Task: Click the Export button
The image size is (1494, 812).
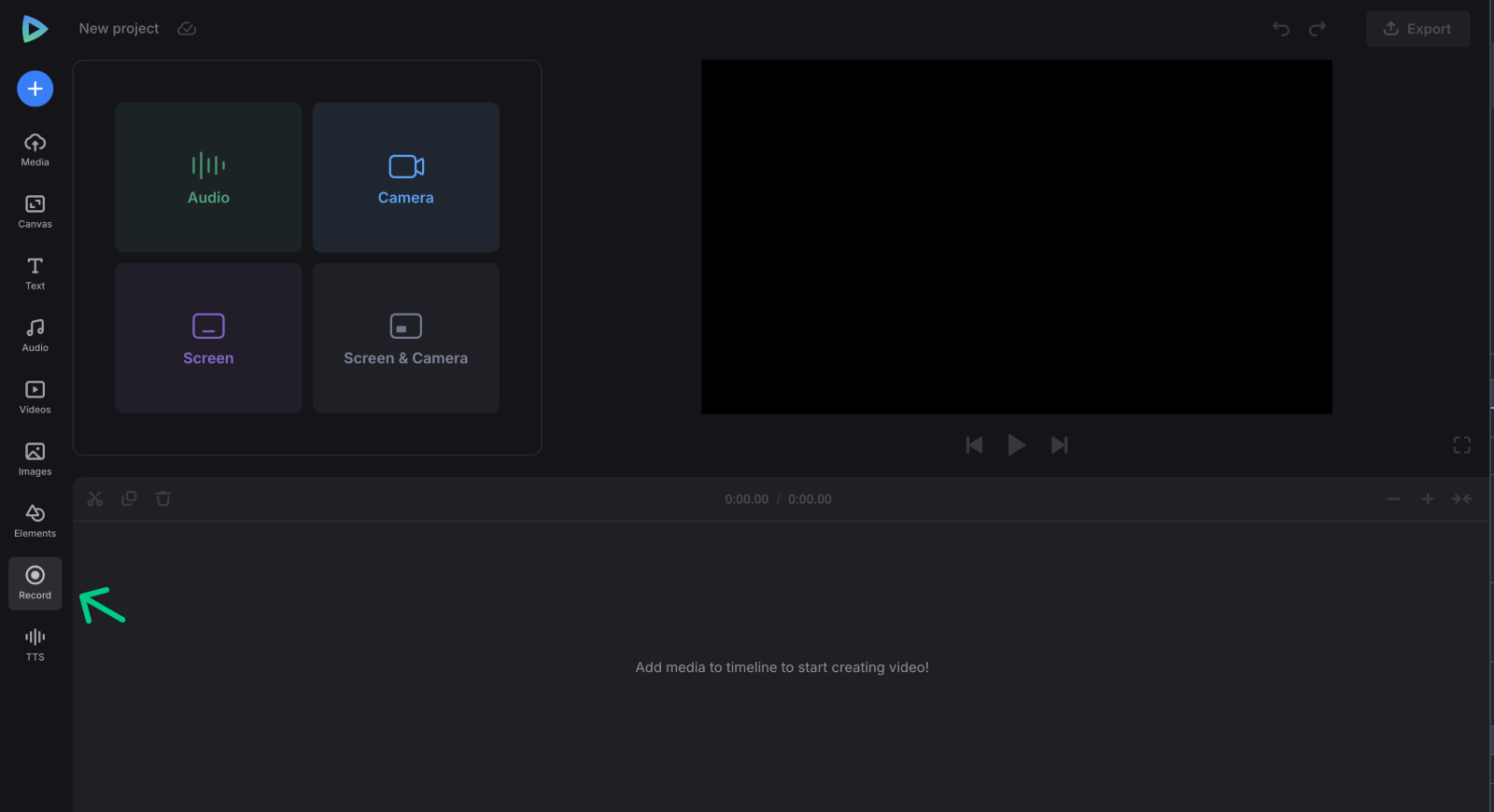Action: tap(1417, 29)
